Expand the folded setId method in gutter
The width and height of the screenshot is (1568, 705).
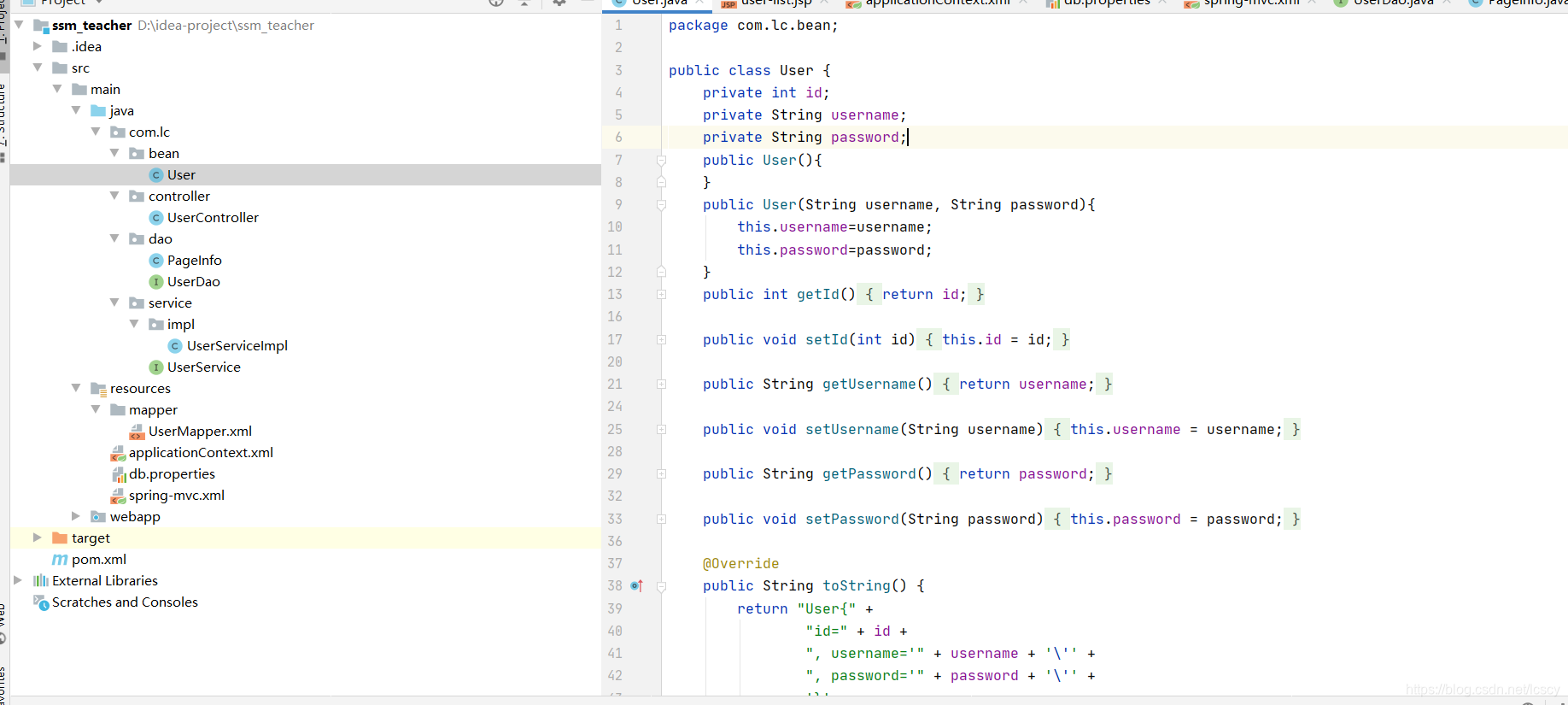(x=661, y=340)
